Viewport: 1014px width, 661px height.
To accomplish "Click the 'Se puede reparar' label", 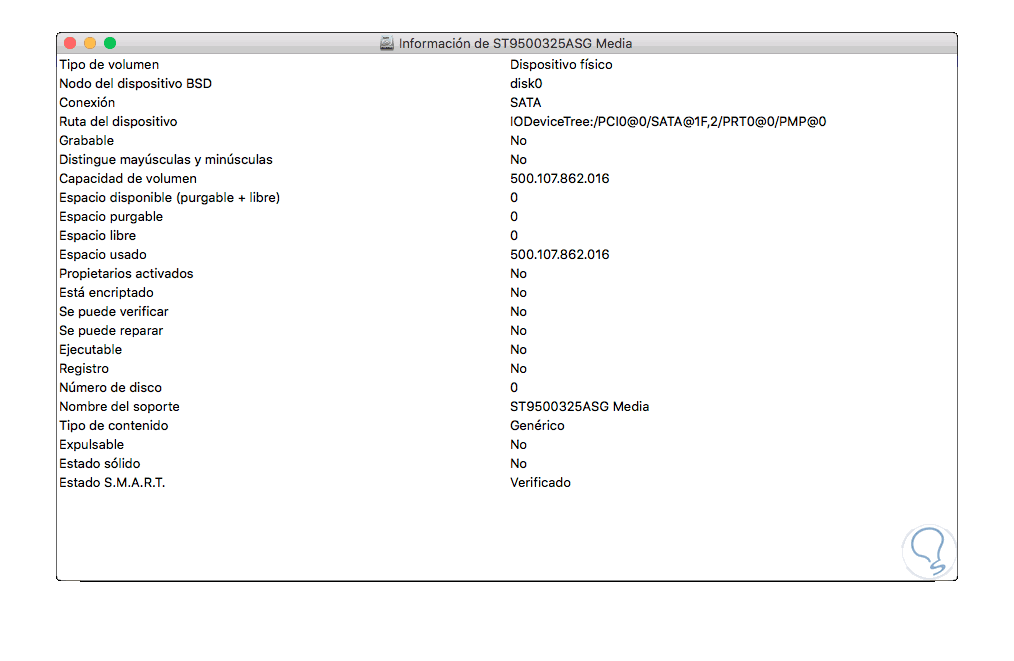I will (111, 330).
